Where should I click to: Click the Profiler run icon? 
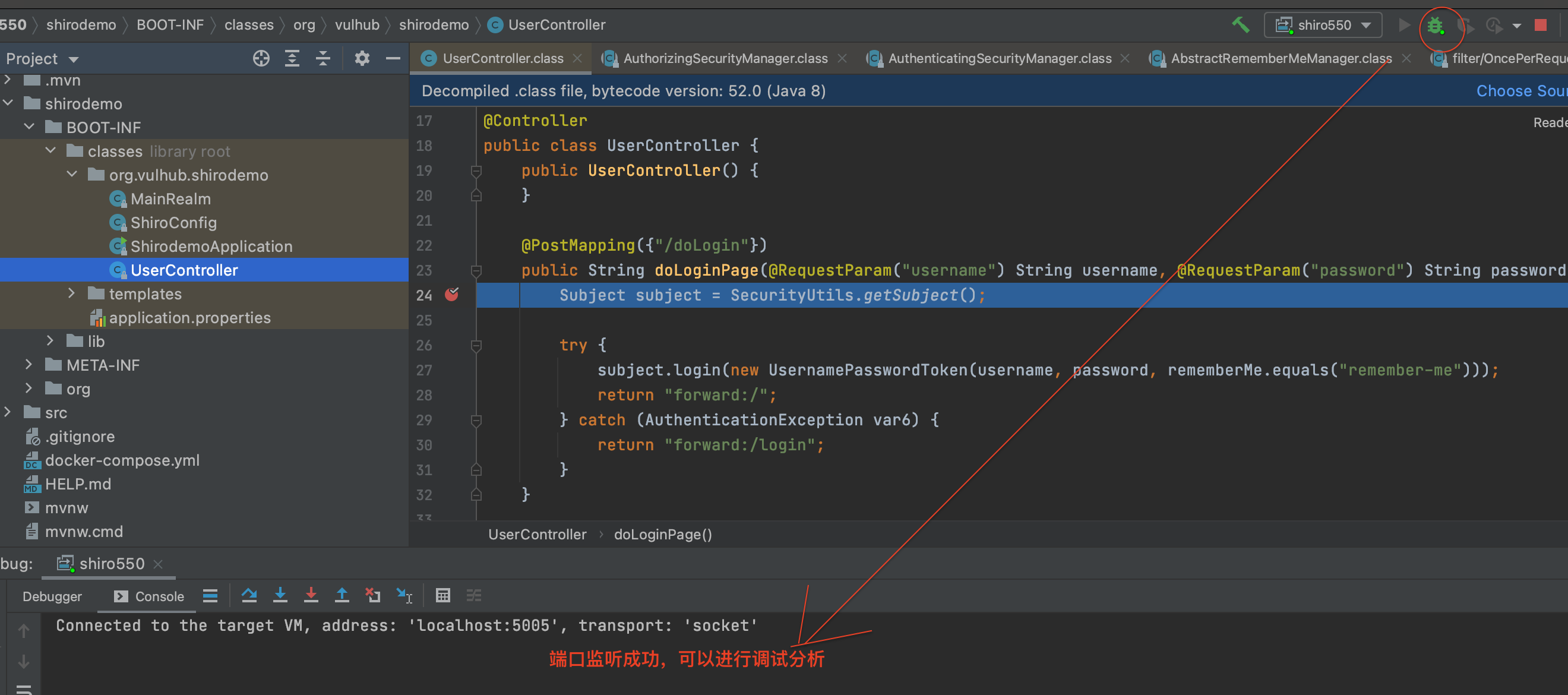(x=1494, y=26)
